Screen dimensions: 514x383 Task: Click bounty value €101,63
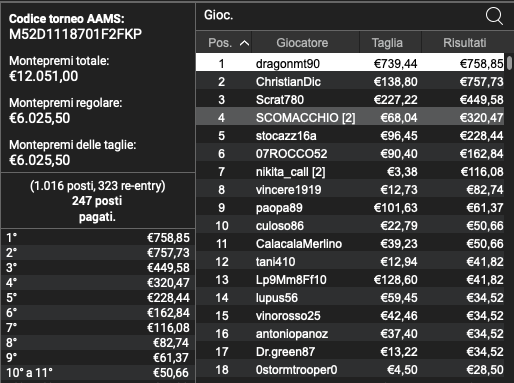click(x=395, y=208)
